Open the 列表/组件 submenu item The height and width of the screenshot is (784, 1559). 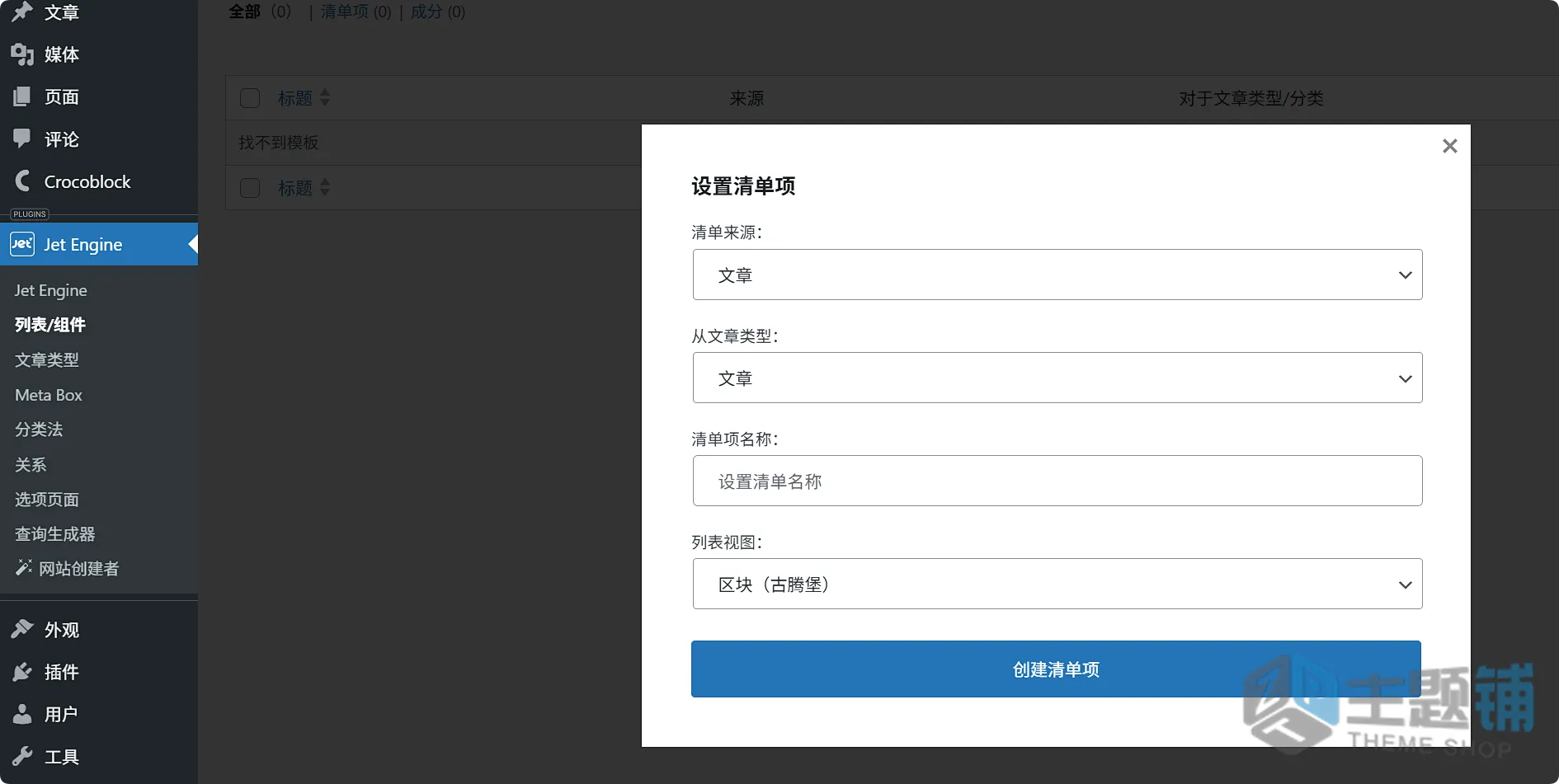(50, 325)
